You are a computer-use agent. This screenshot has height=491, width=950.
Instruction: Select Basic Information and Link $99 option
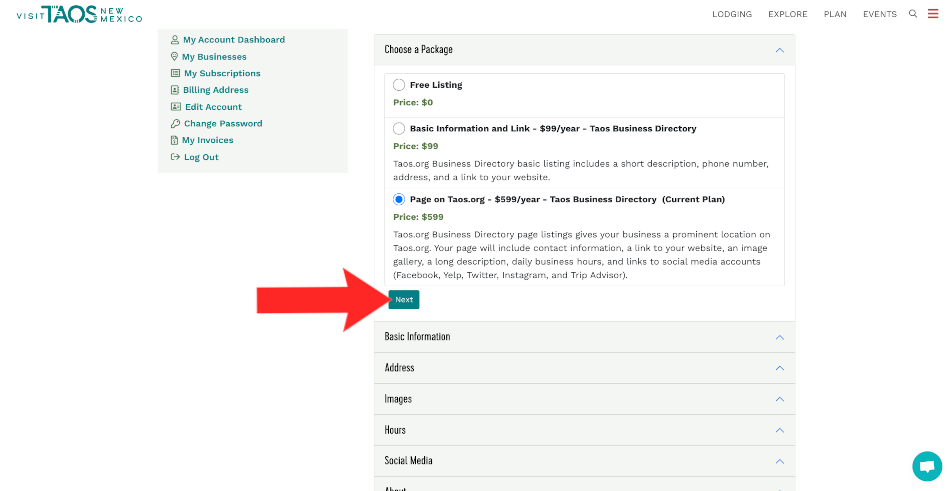(399, 129)
